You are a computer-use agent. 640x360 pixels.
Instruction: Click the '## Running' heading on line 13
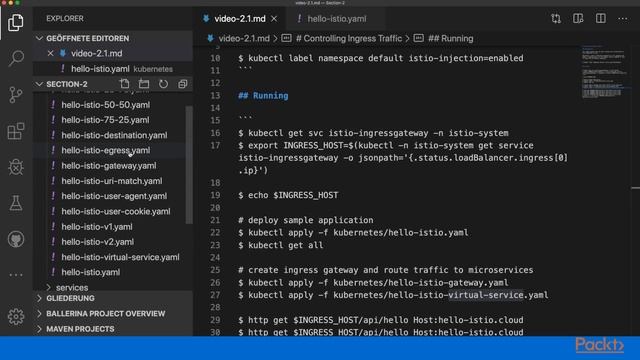[x=263, y=96]
